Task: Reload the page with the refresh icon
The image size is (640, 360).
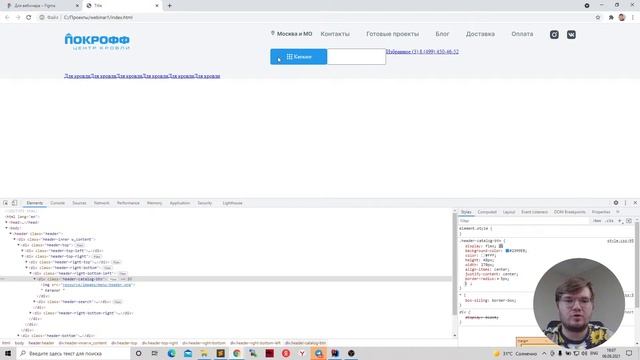Action: (x=29, y=18)
